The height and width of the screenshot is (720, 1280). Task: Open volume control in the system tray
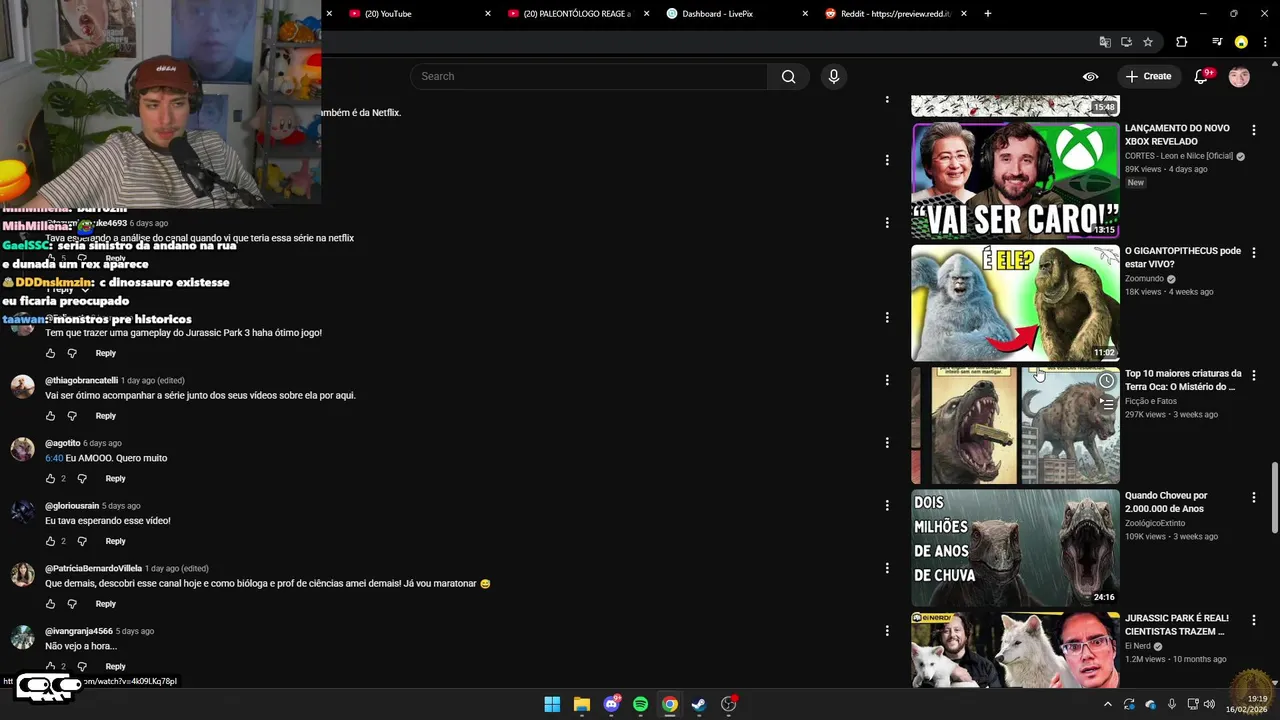pos(1210,704)
